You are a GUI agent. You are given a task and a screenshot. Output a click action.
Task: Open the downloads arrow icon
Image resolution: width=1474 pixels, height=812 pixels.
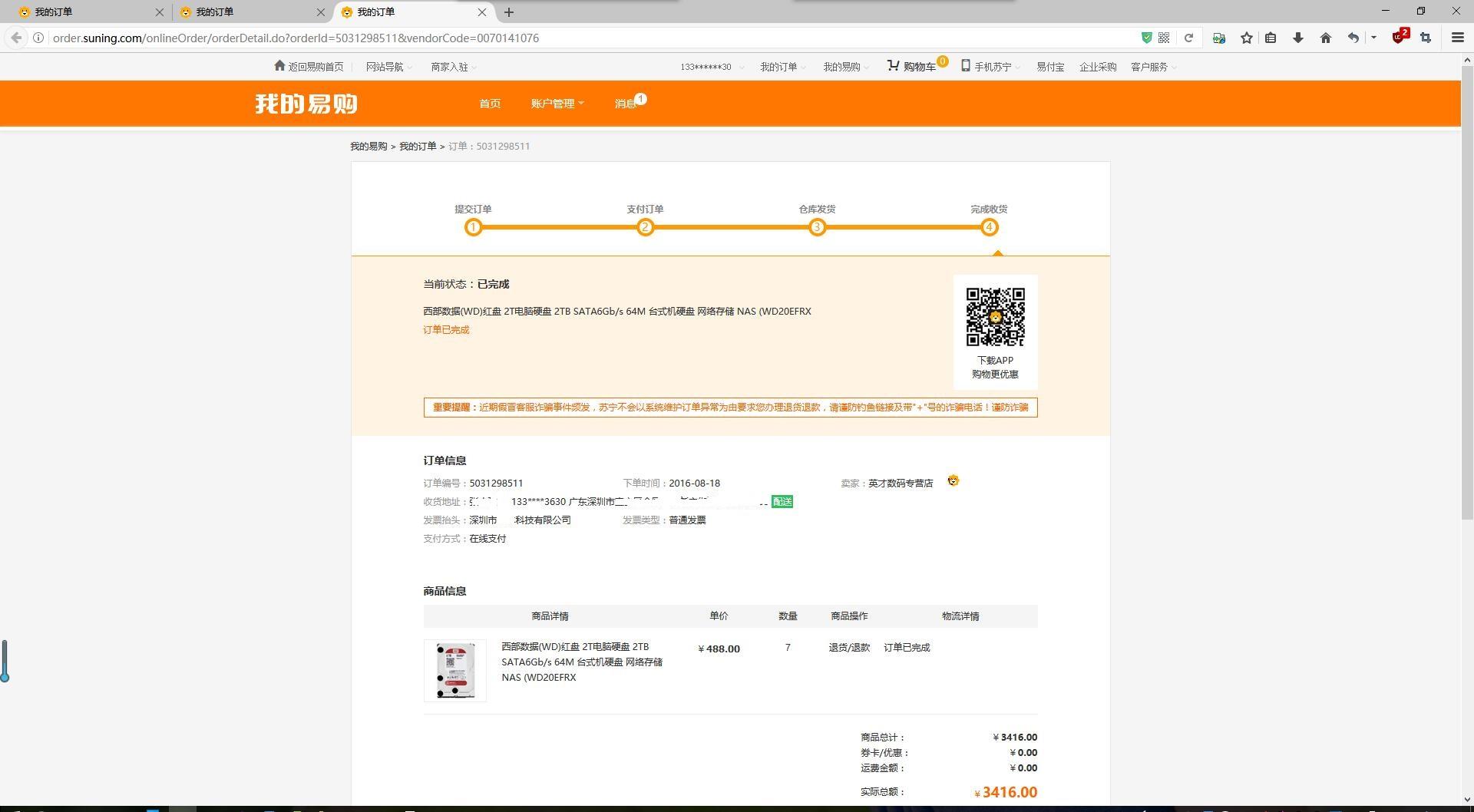pos(1298,38)
